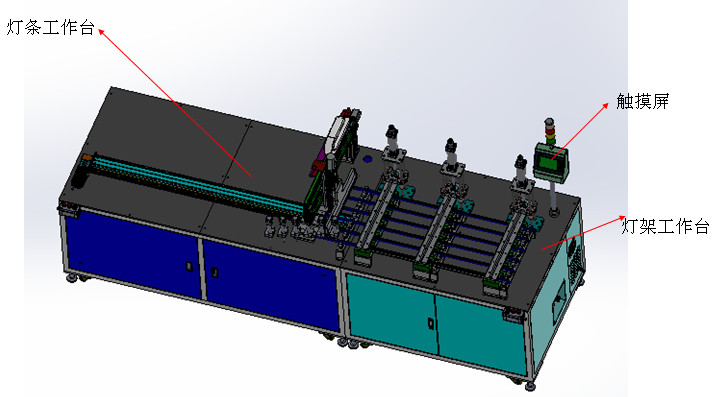Image resolution: width=713 pixels, height=397 pixels.
Task: Click the latch on first blue door
Action: click(x=190, y=266)
